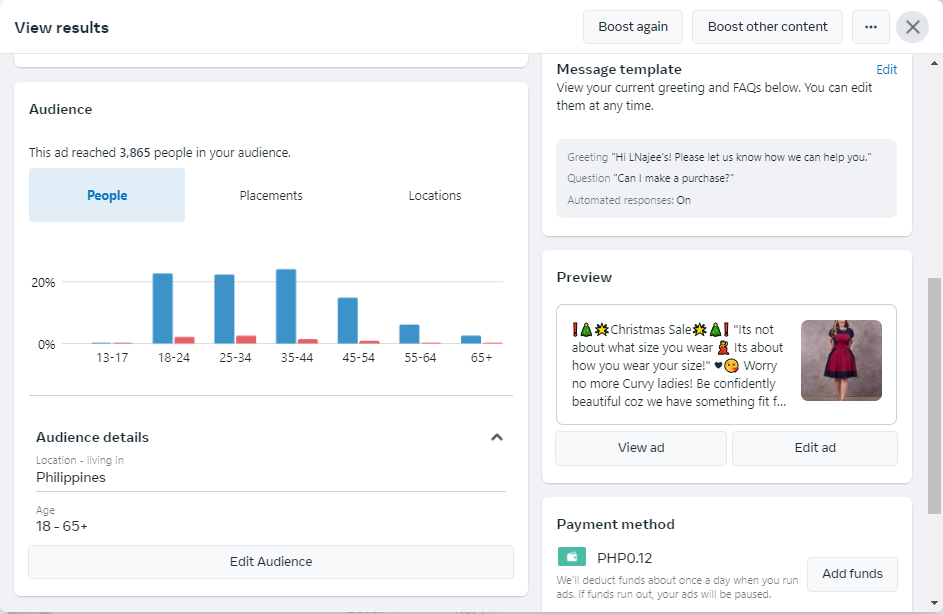Click the Christmas Sale ad preview text
This screenshot has height=614, width=943.
click(678, 366)
